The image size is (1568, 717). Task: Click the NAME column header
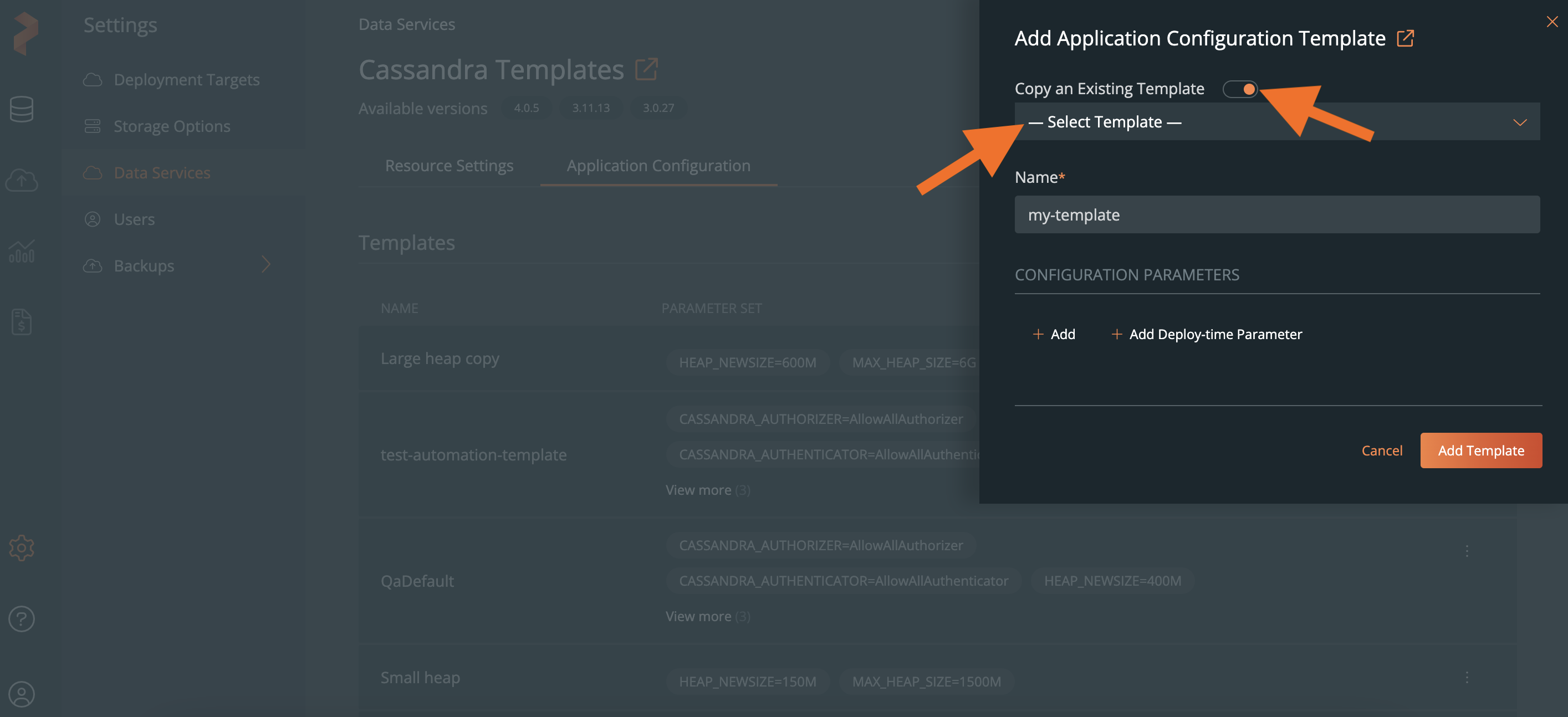399,309
